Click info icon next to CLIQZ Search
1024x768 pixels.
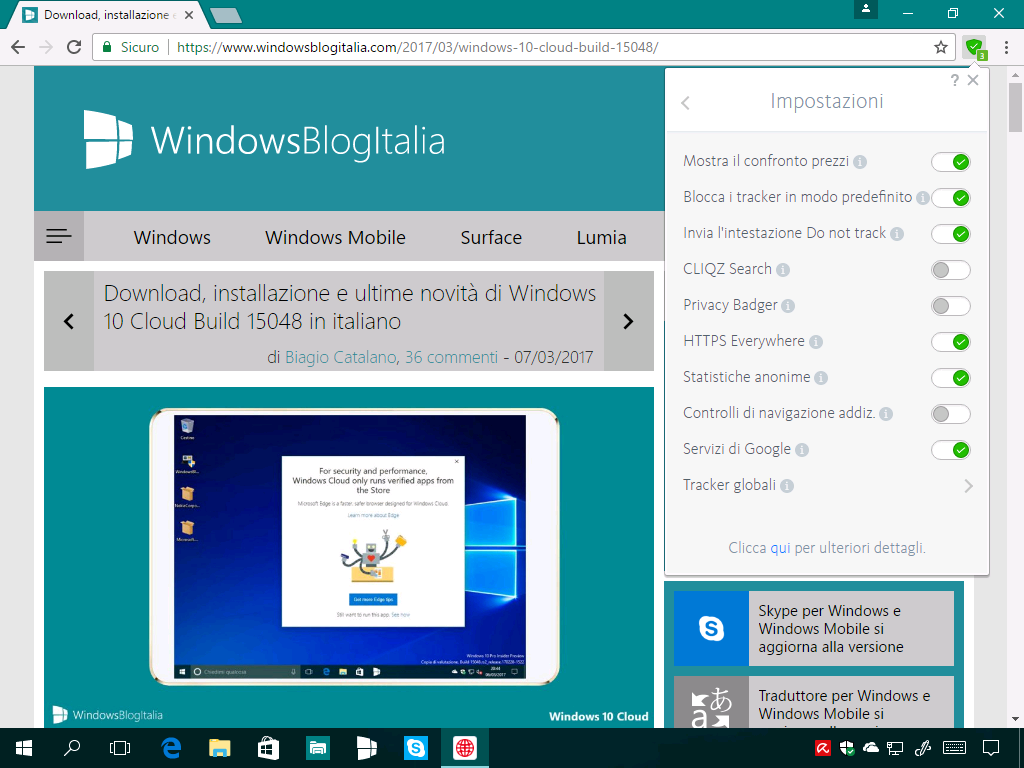(783, 270)
